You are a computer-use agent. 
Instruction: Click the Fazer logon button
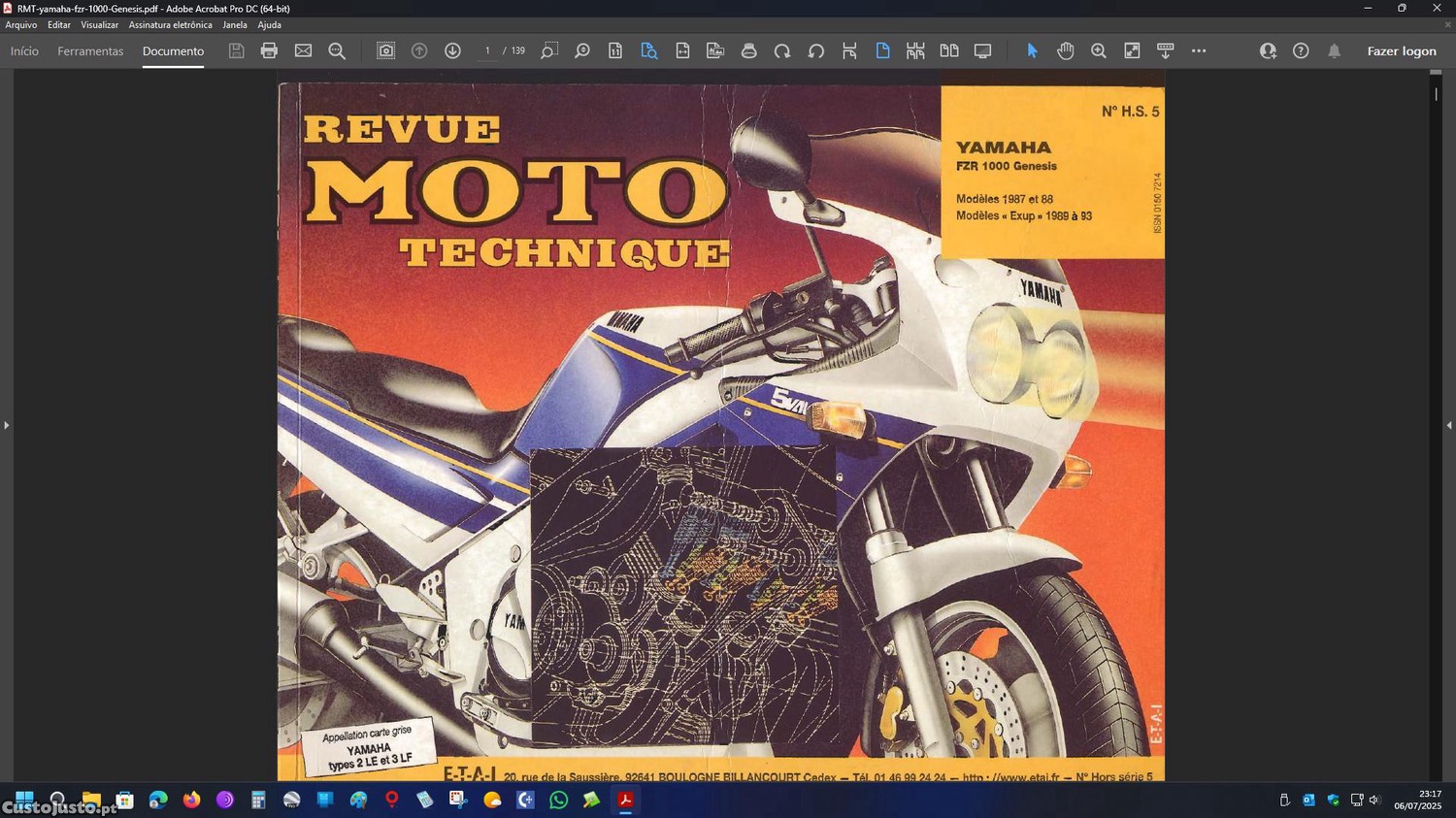pyautogui.click(x=1401, y=50)
